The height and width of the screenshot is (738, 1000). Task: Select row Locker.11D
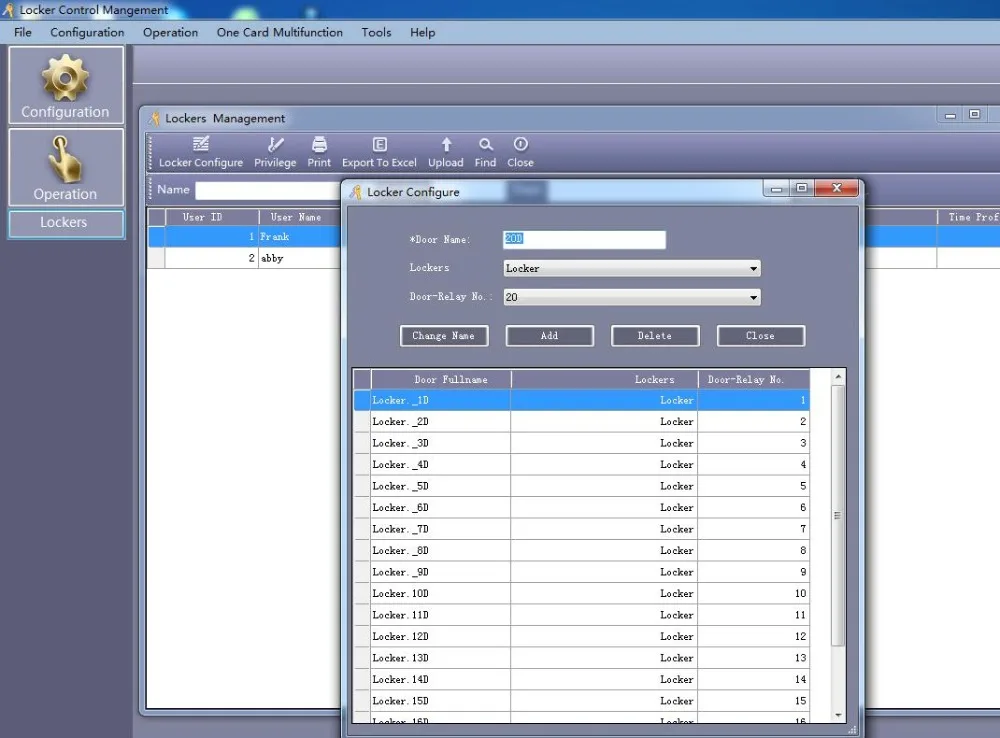coord(582,615)
